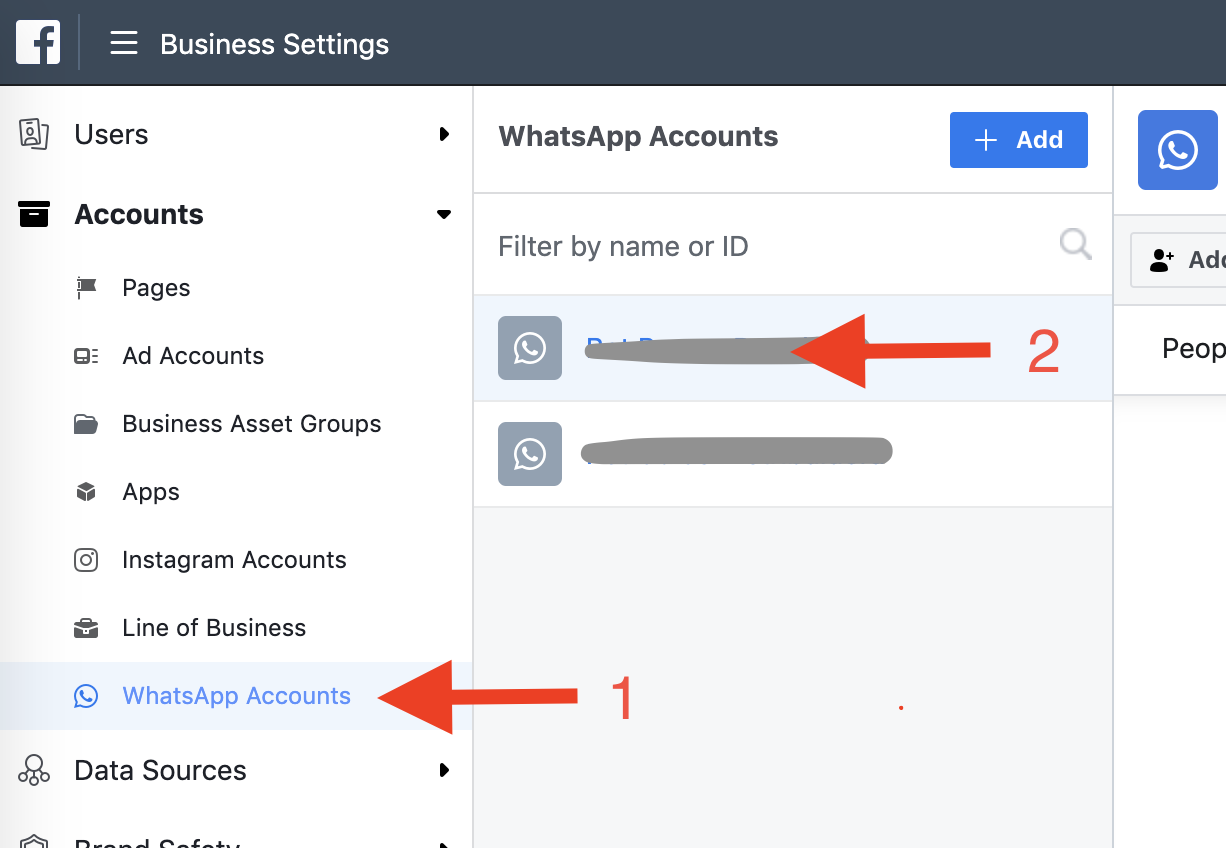Click the Instagram Accounts camera icon
Screen dimensions: 1226x848
86,560
